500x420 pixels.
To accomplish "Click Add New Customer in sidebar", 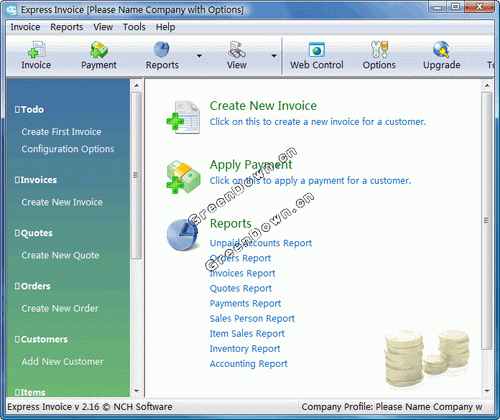I will tap(62, 361).
